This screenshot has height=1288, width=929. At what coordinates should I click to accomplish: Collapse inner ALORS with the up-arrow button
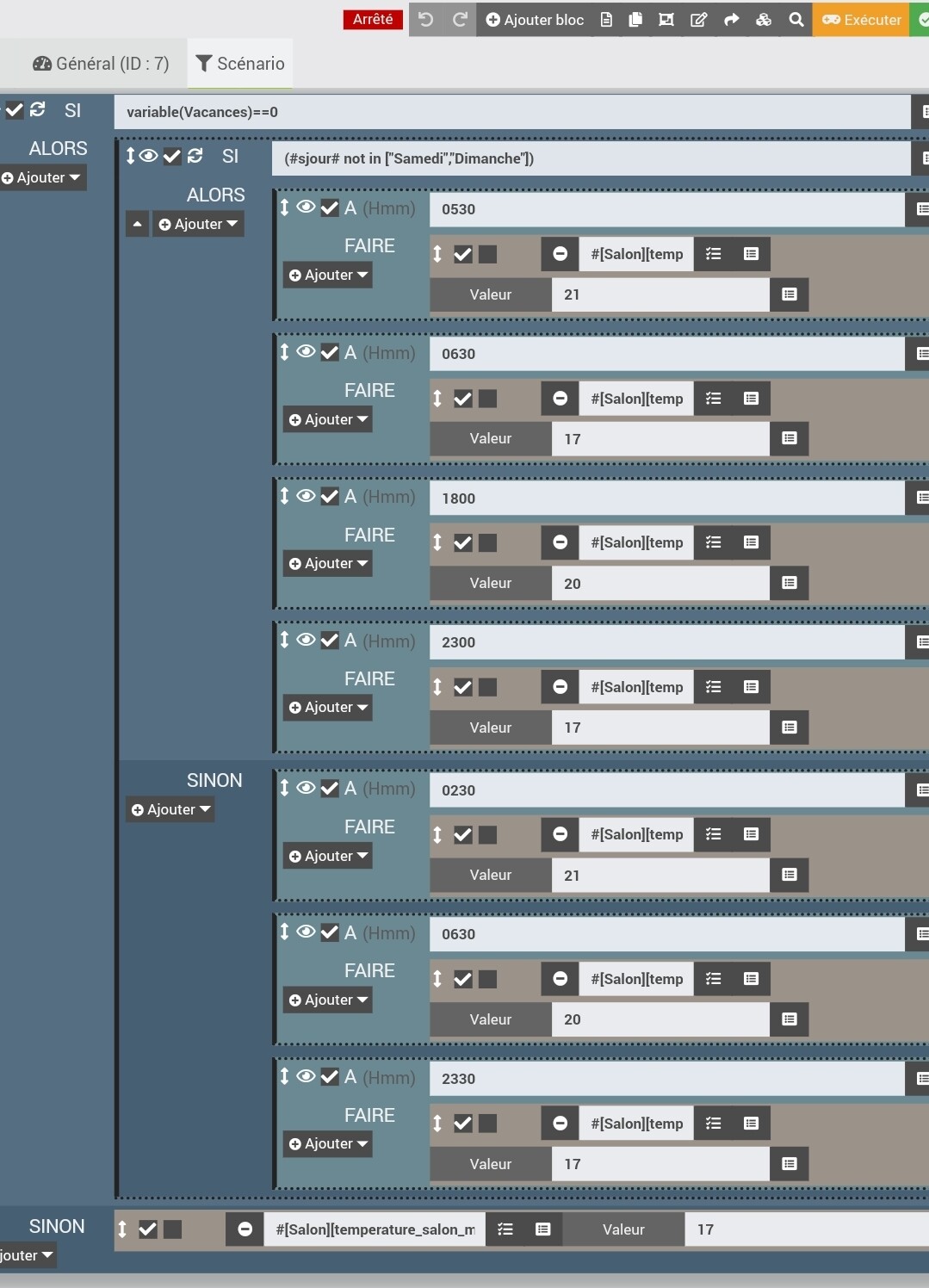tap(137, 224)
